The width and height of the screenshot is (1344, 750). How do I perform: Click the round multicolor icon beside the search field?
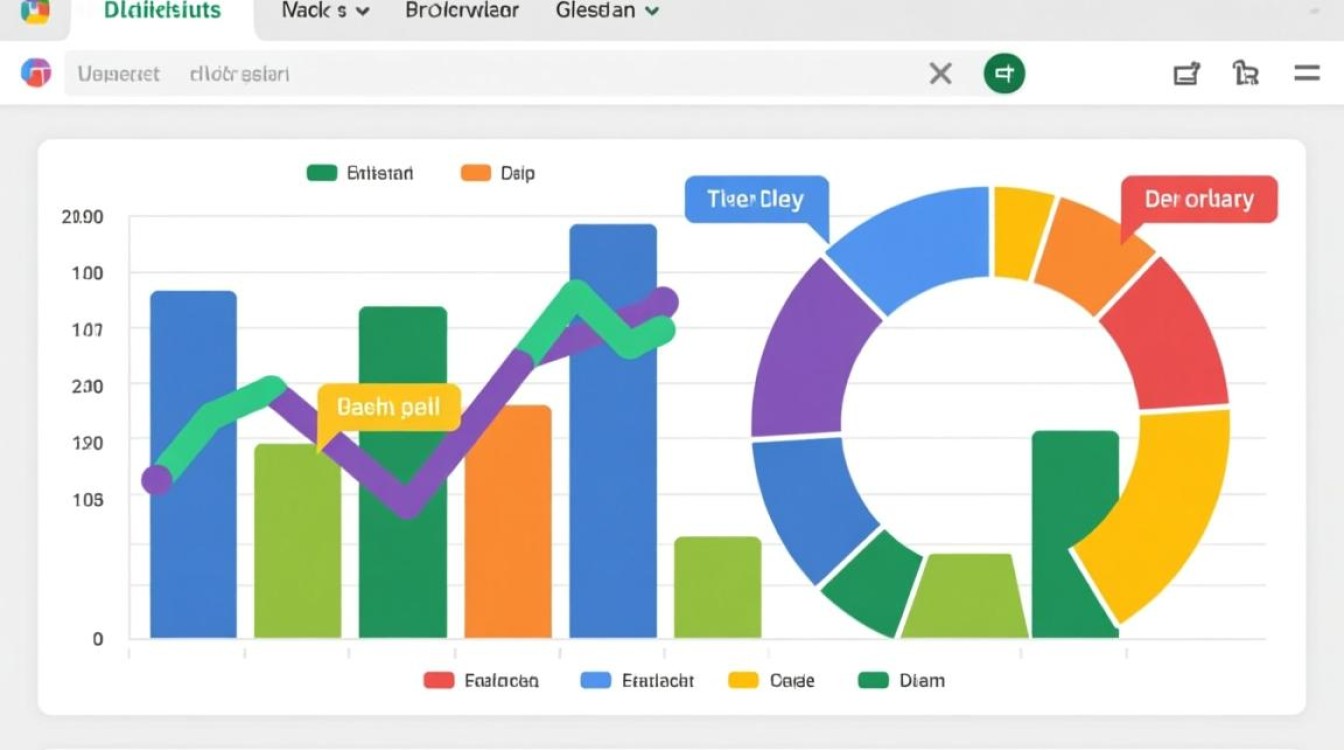coord(36,73)
